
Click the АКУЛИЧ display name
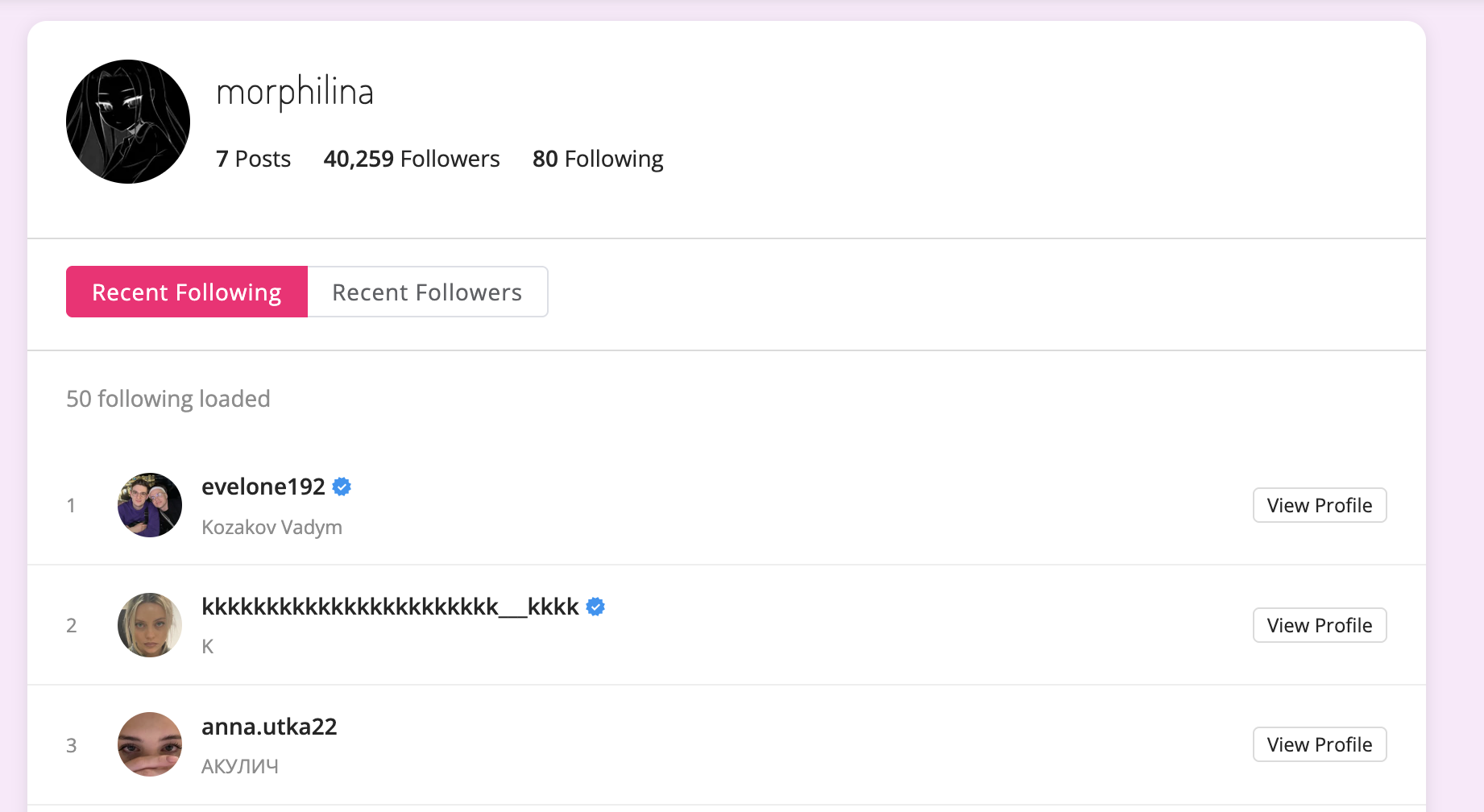pyautogui.click(x=240, y=766)
